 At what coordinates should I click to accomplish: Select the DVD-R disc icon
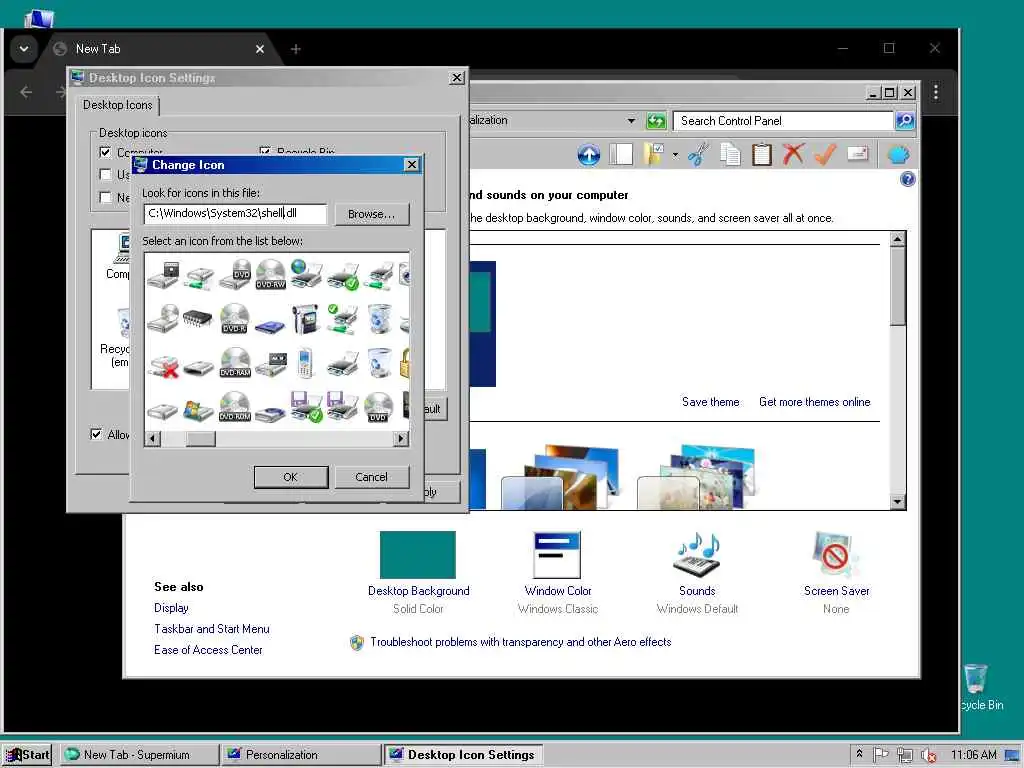pyautogui.click(x=234, y=319)
